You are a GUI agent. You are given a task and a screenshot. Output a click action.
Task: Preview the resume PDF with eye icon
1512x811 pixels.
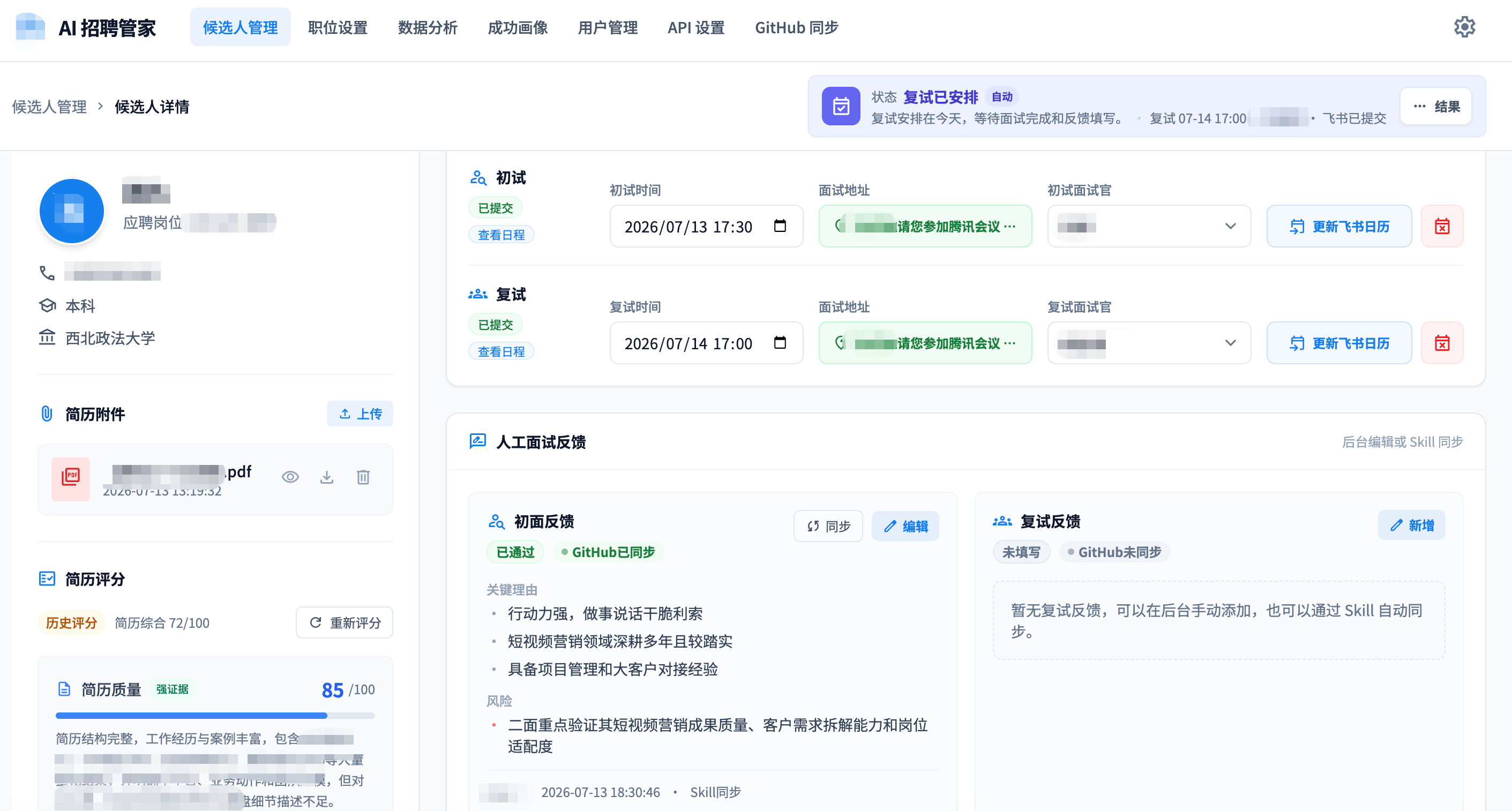[x=290, y=477]
